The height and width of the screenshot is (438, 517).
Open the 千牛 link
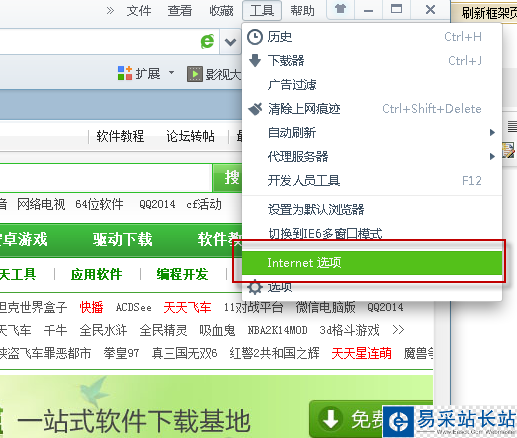(x=56, y=330)
